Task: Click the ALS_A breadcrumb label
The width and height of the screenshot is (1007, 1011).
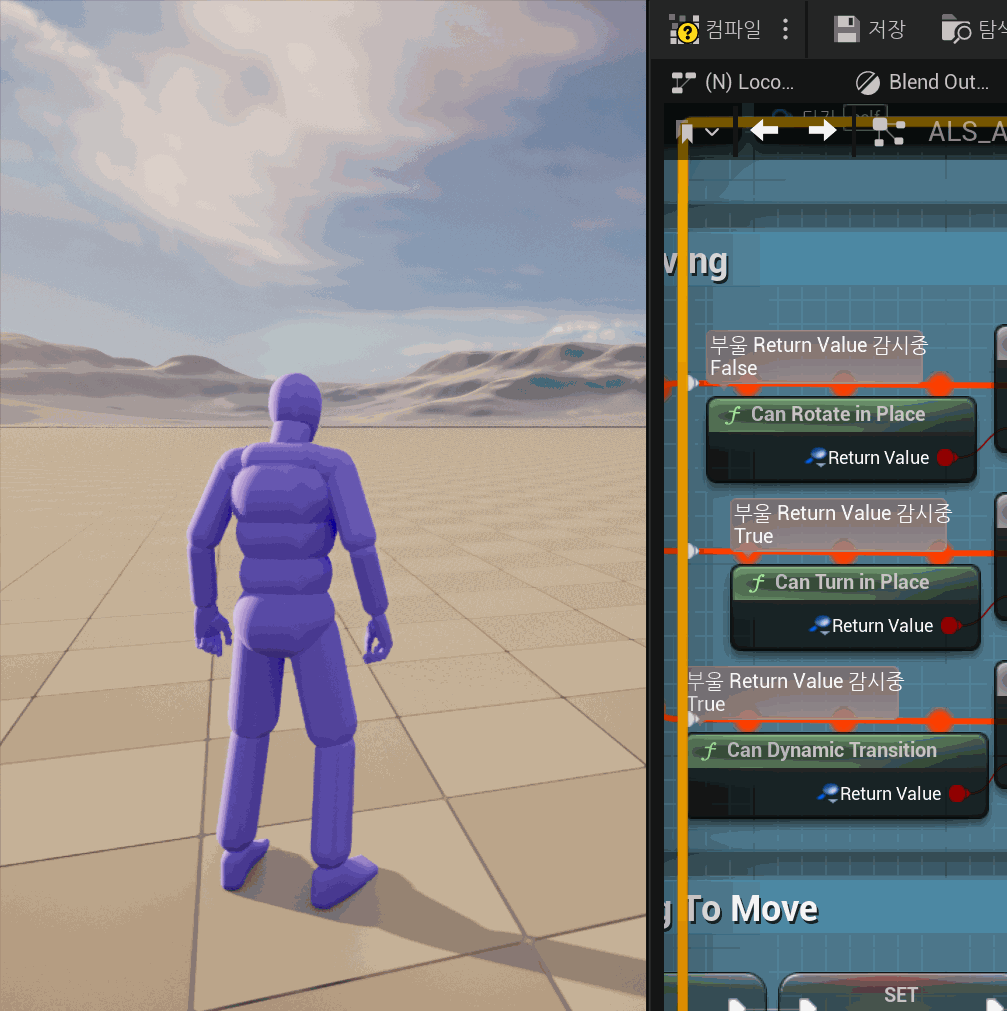Action: 967,132
